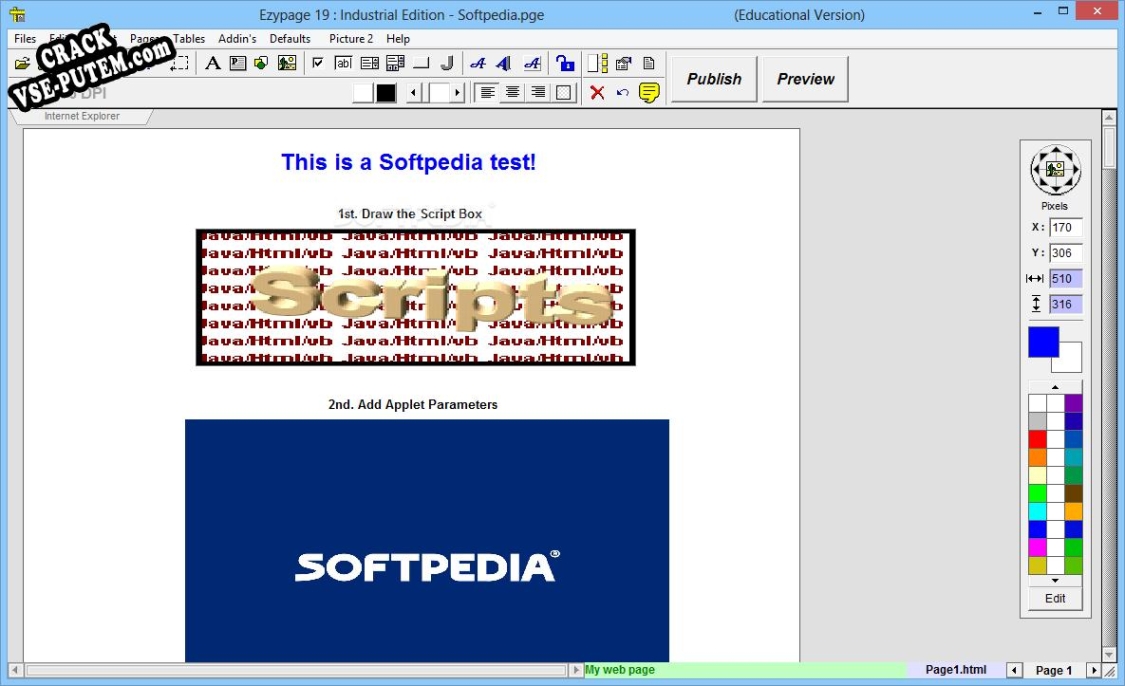
Task: Select the blue A with vertical bar icon
Action: (504, 63)
